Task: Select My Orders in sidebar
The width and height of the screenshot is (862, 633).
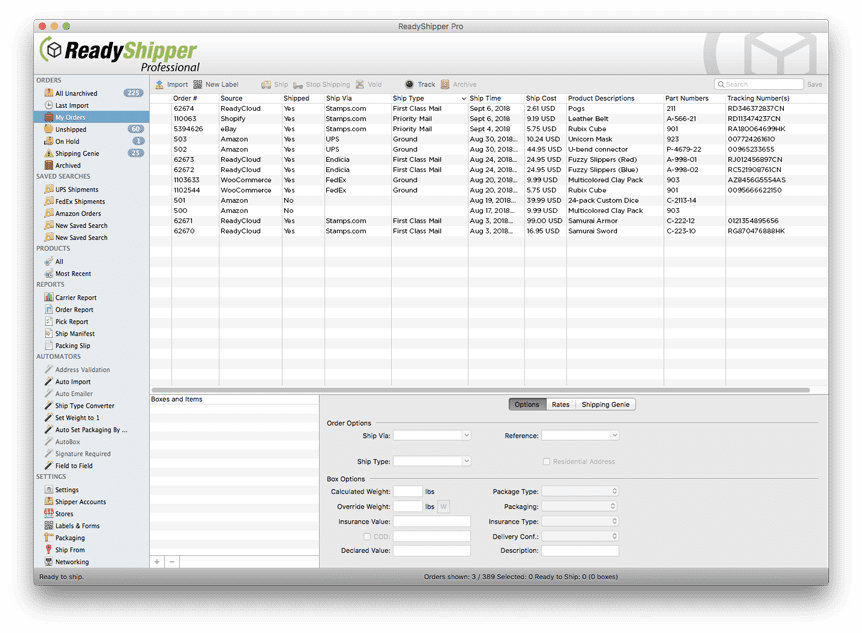Action: coord(91,117)
